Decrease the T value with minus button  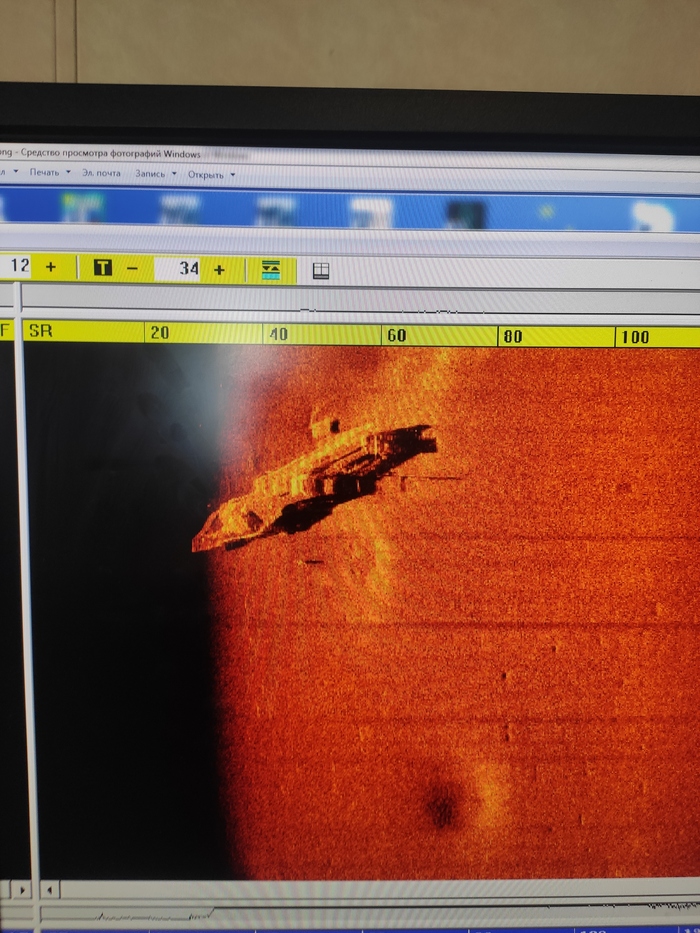[x=132, y=269]
